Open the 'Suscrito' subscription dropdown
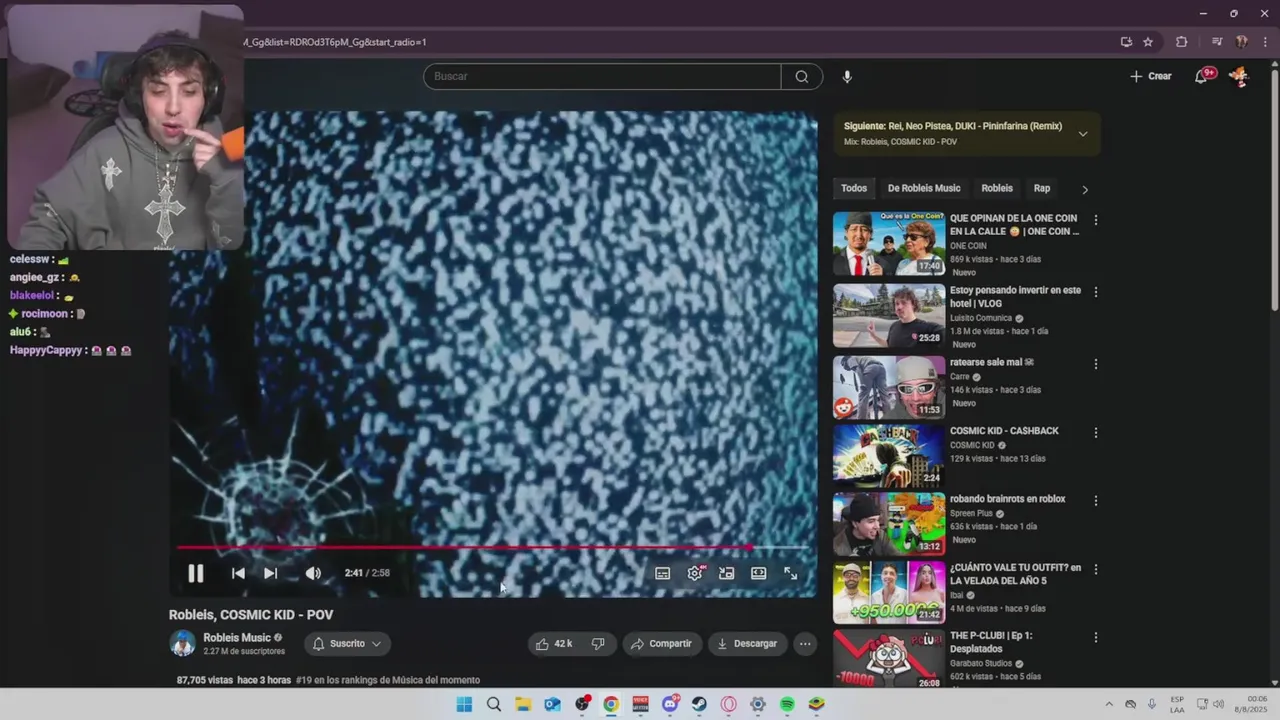This screenshot has height=720, width=1280. (346, 644)
